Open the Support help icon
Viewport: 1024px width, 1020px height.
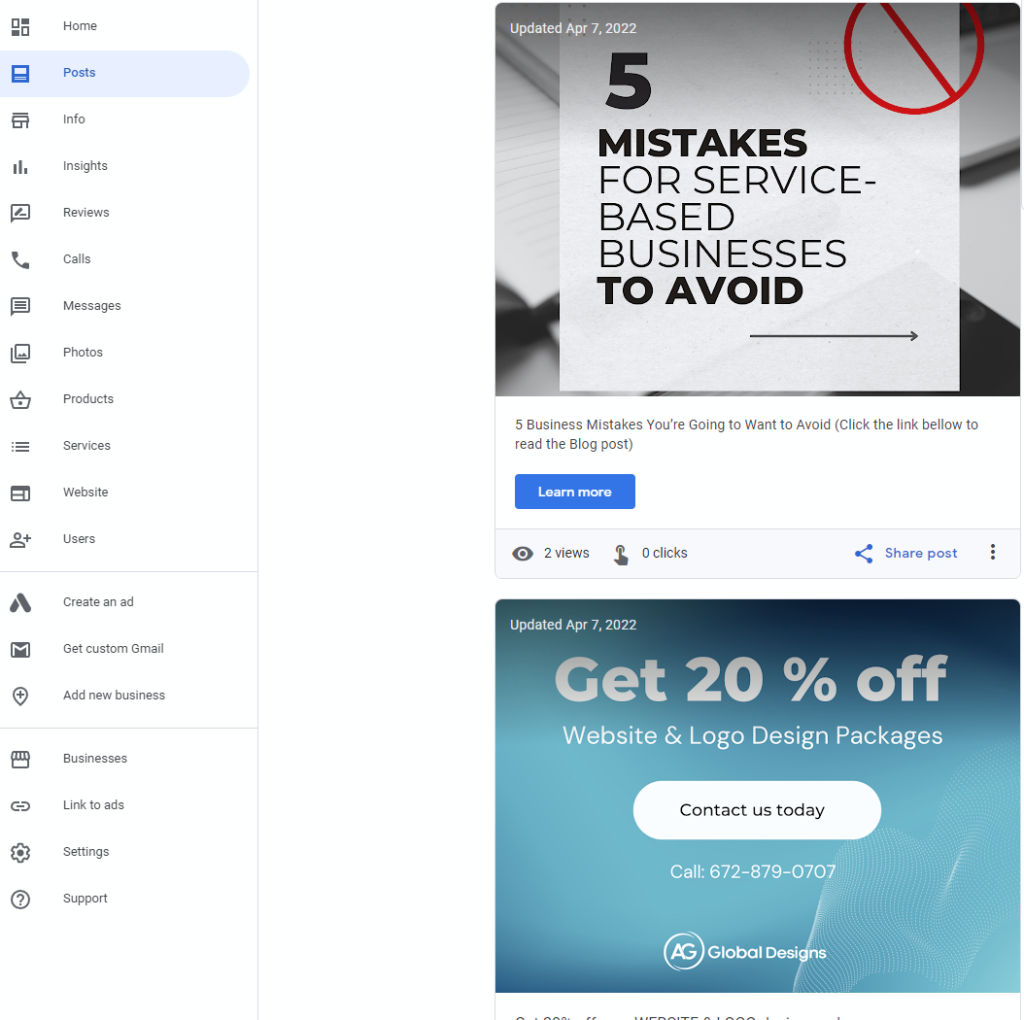(x=20, y=900)
